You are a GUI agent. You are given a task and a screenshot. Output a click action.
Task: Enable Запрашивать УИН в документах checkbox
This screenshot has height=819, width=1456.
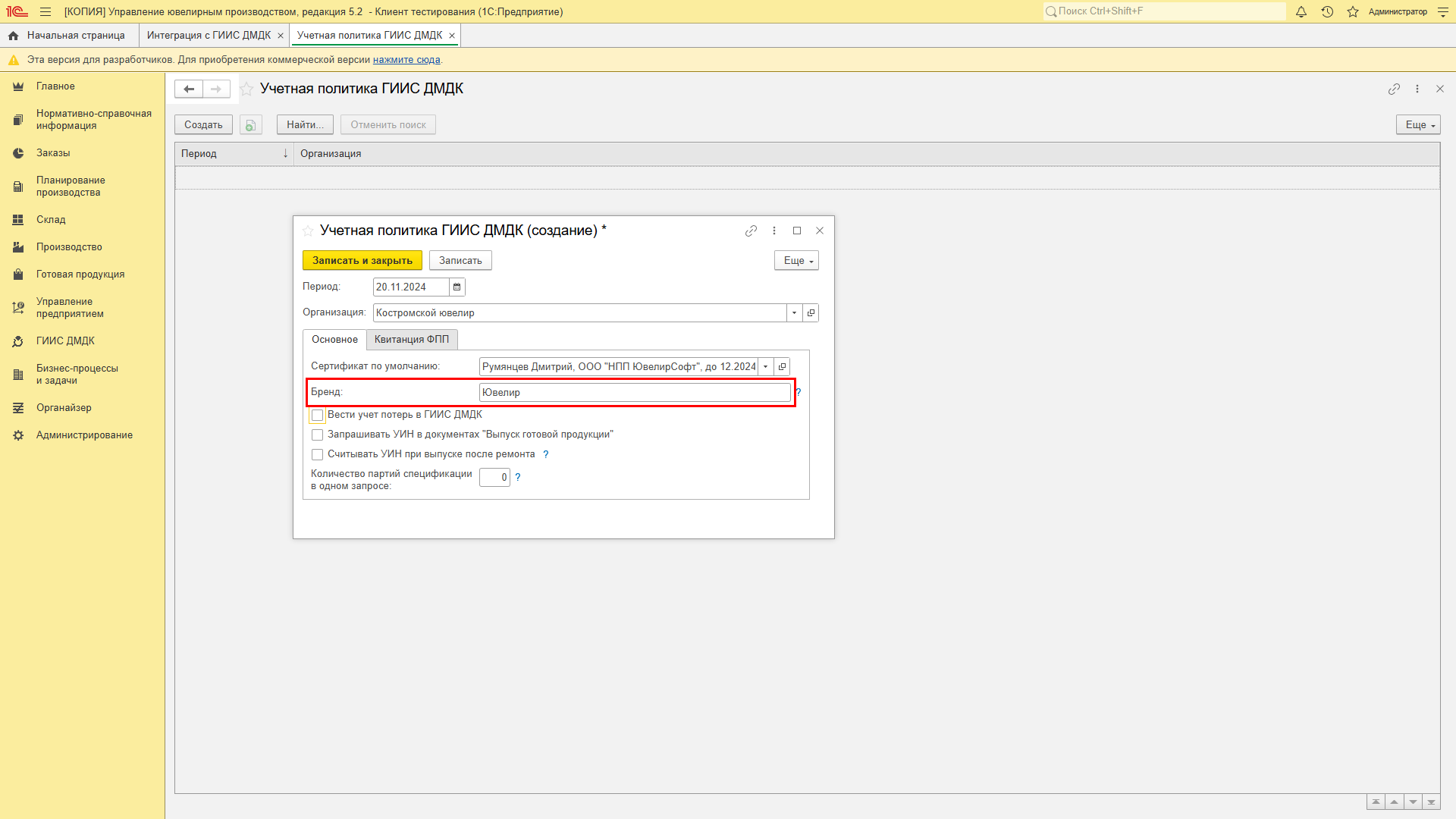pos(318,435)
